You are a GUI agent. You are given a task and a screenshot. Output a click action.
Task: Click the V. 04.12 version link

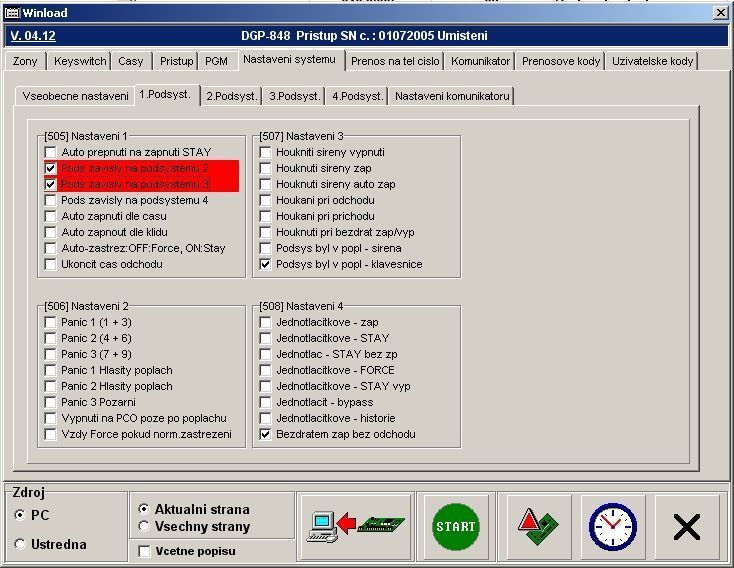click(x=32, y=36)
